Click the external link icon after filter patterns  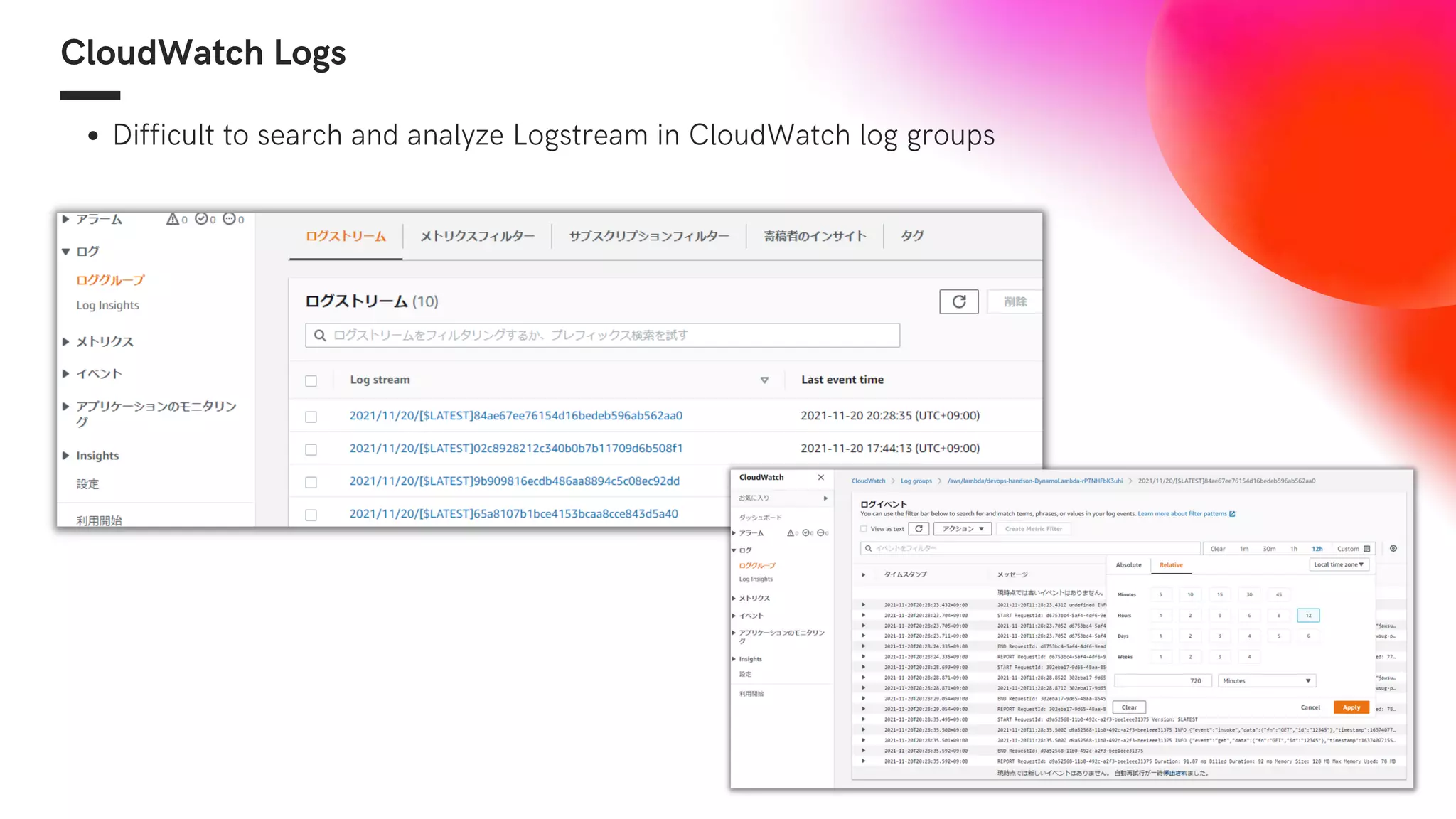(1232, 513)
